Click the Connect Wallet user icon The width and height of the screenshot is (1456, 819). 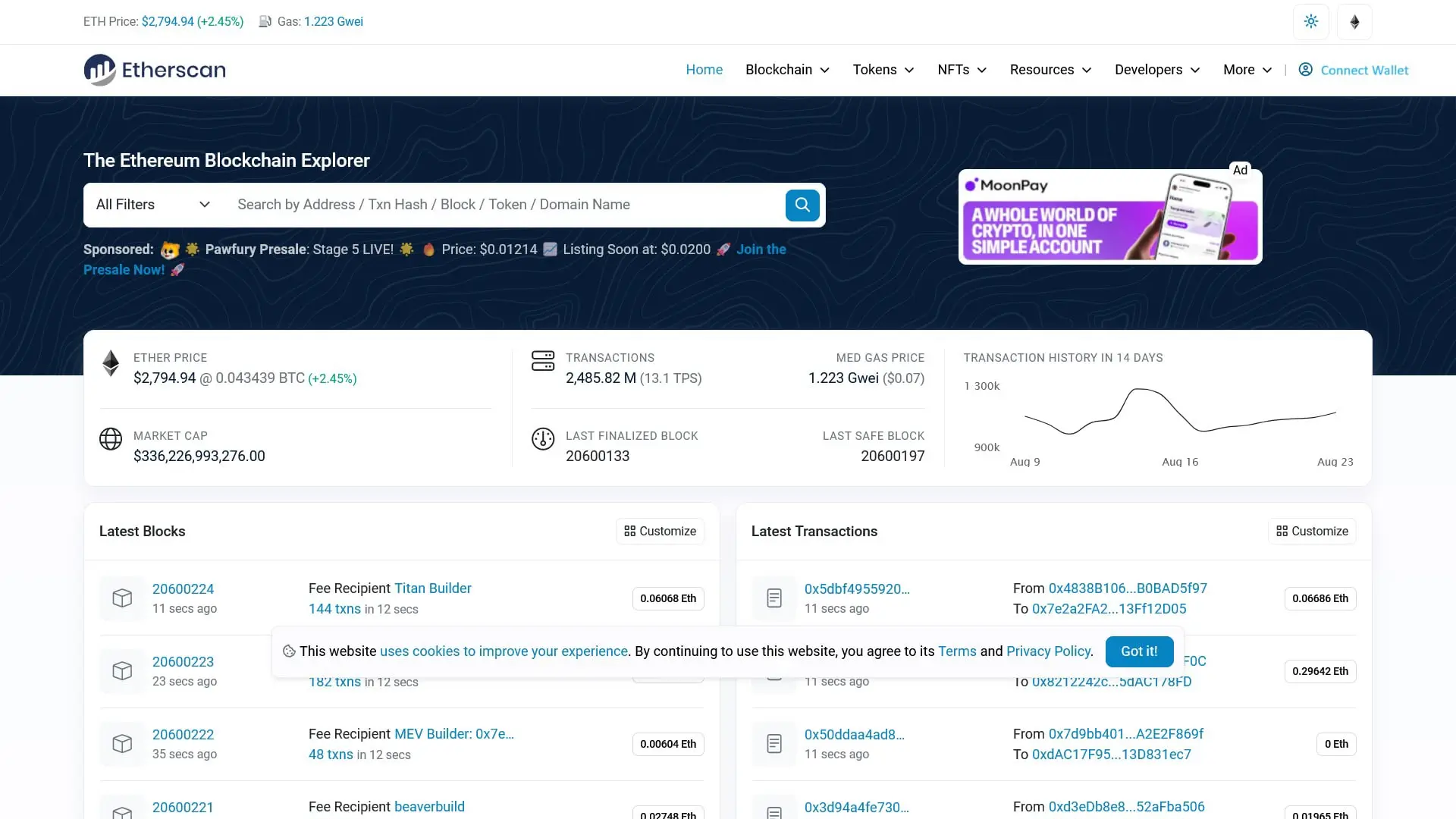(1305, 70)
